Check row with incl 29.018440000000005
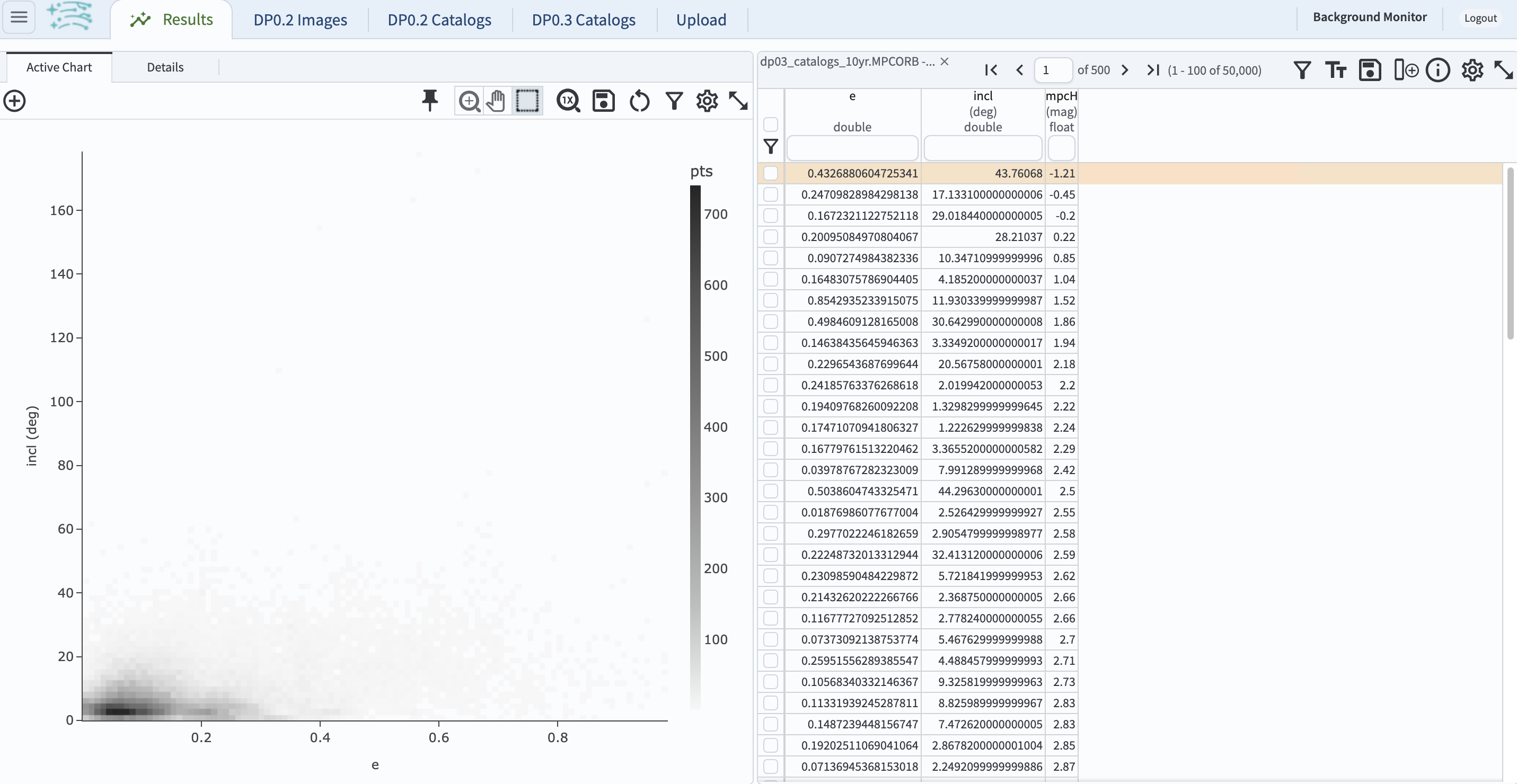 click(770, 216)
